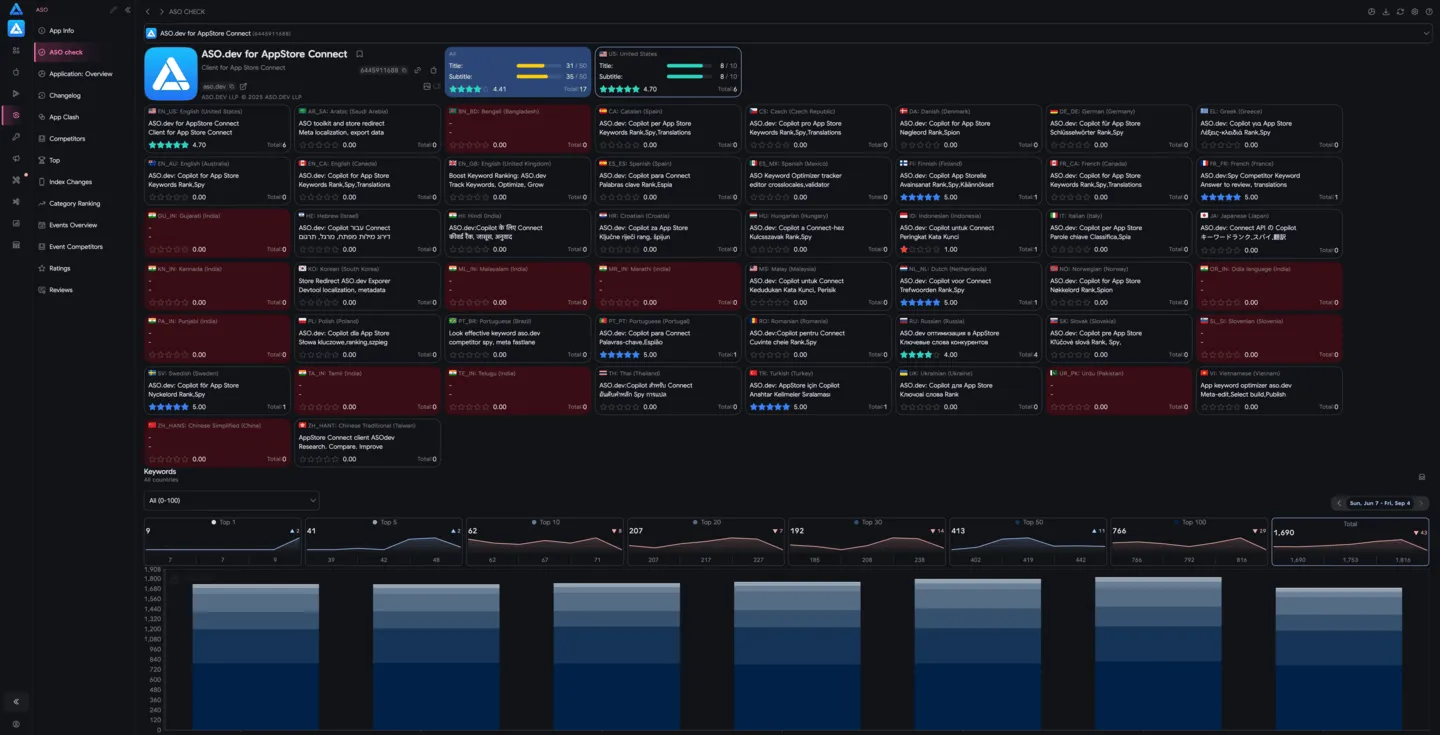Open the FR_FR: French (France) card
Image resolution: width=1440 pixels, height=735 pixels.
(1269, 180)
